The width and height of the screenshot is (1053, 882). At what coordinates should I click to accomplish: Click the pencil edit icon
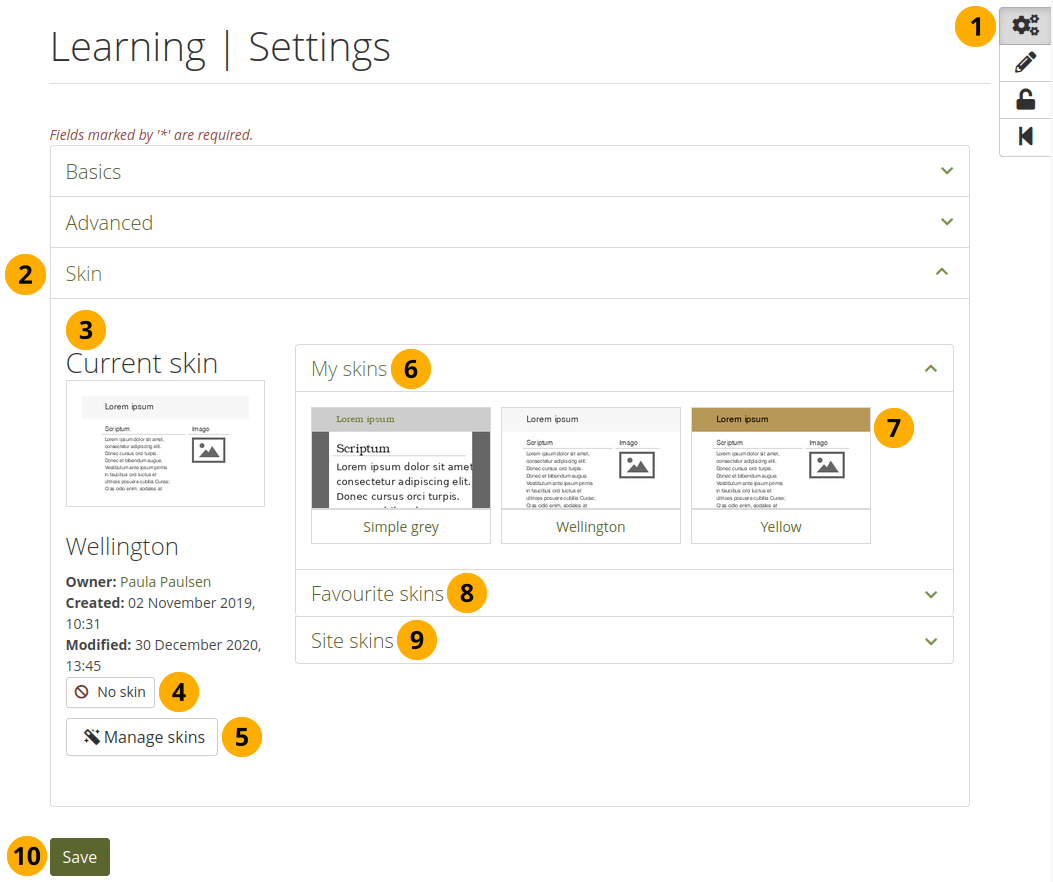click(1025, 63)
